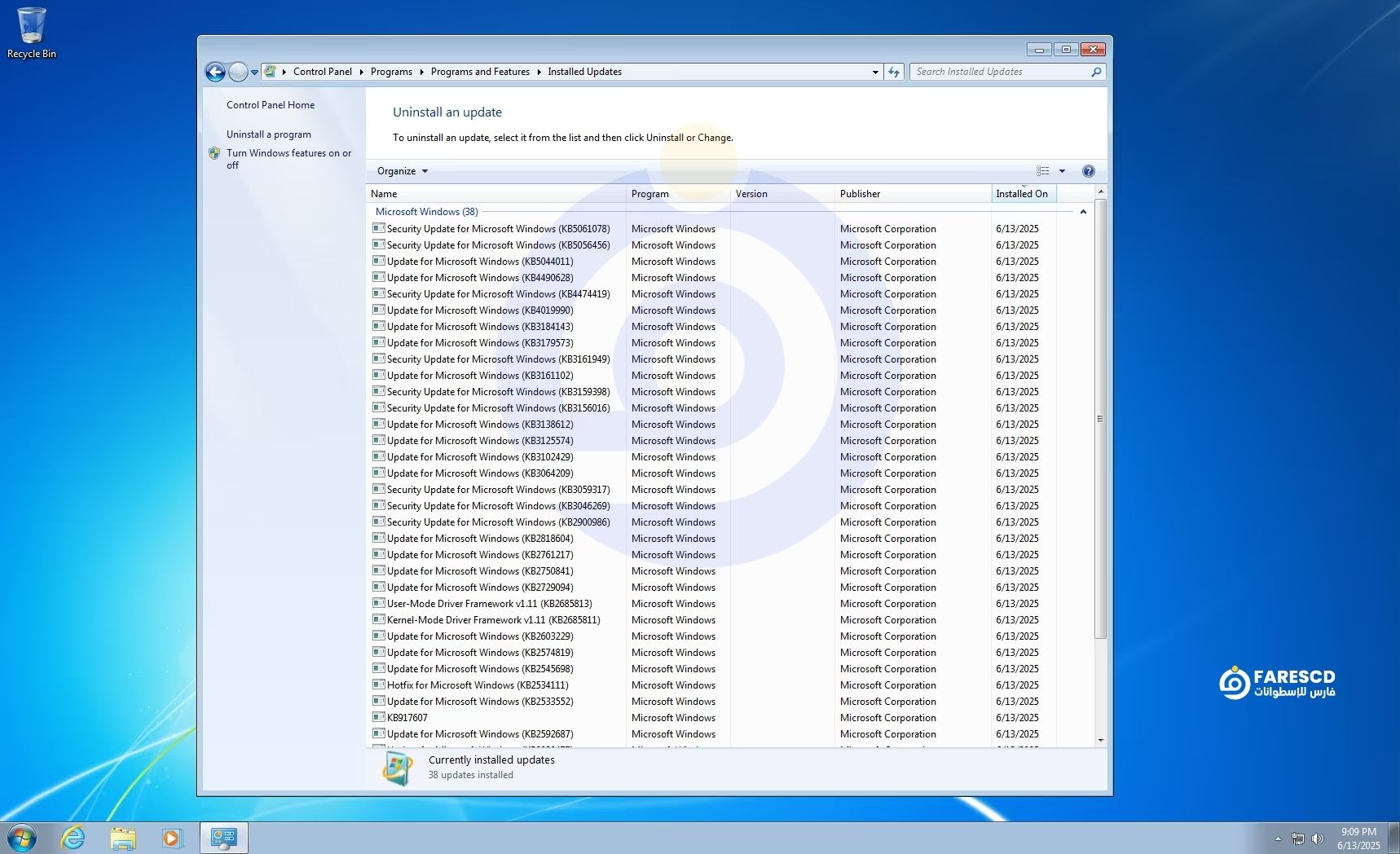This screenshot has height=854, width=1400.
Task: Click the icon beside update KB4490628
Action: tap(378, 277)
